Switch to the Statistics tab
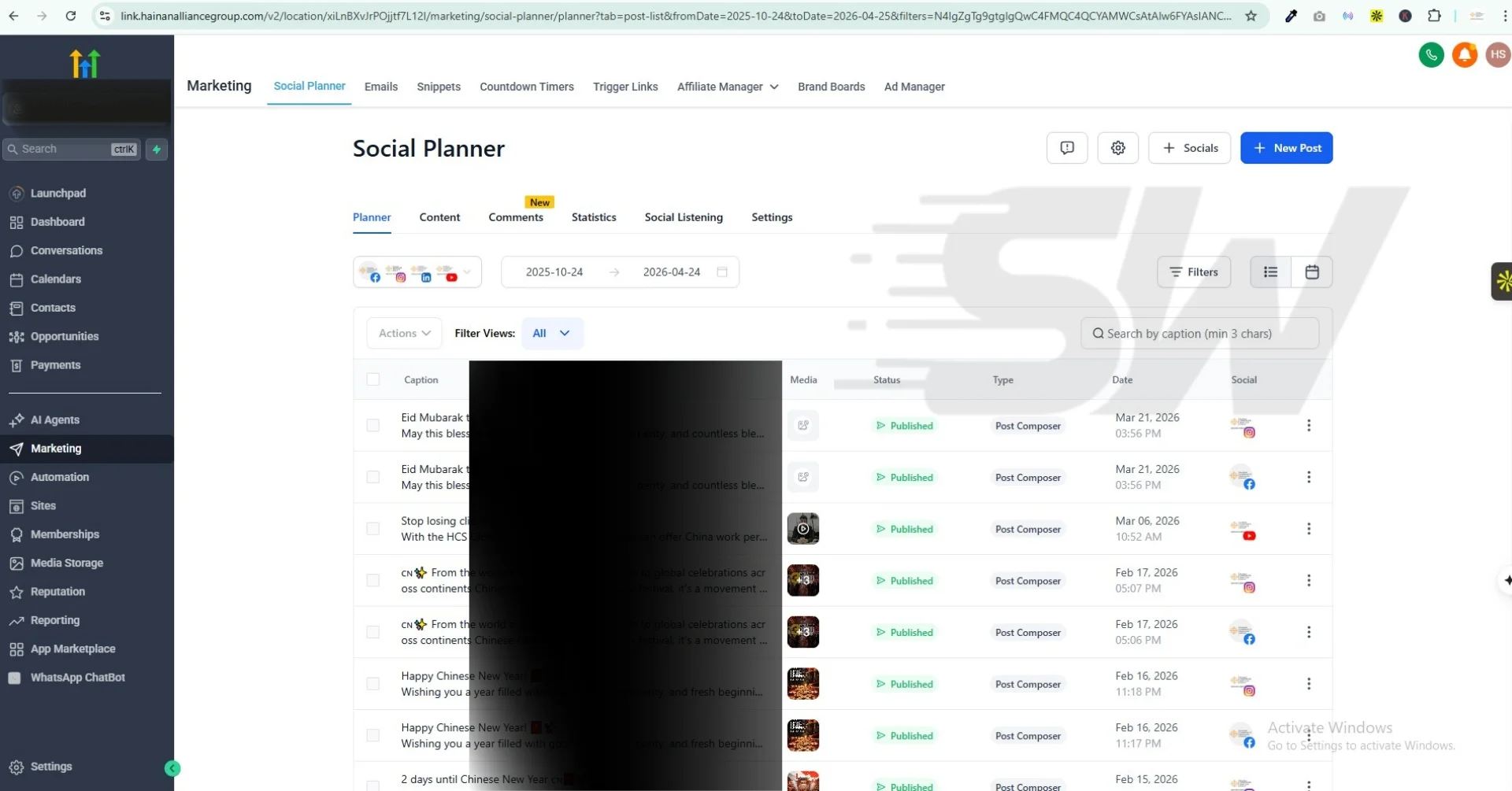1512x791 pixels. [x=593, y=217]
